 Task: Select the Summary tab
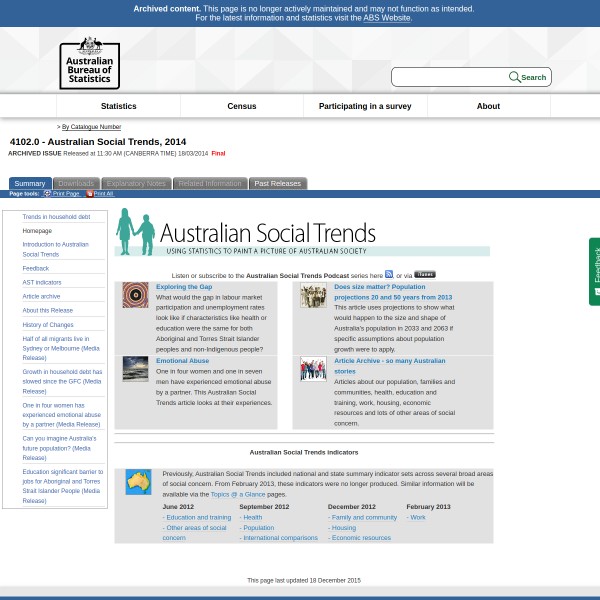(x=29, y=183)
